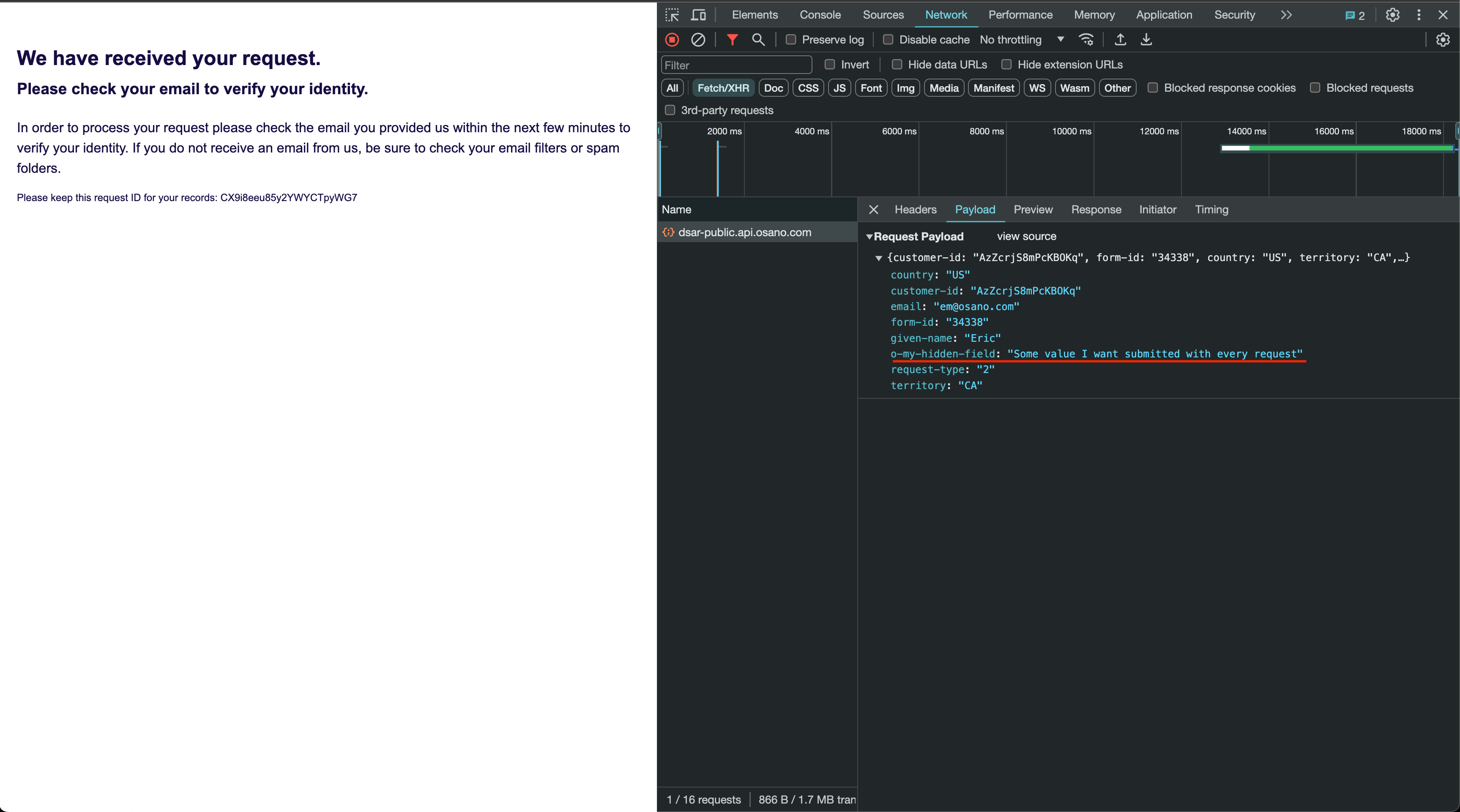Select the Network tab
The image size is (1460, 812).
tap(946, 15)
